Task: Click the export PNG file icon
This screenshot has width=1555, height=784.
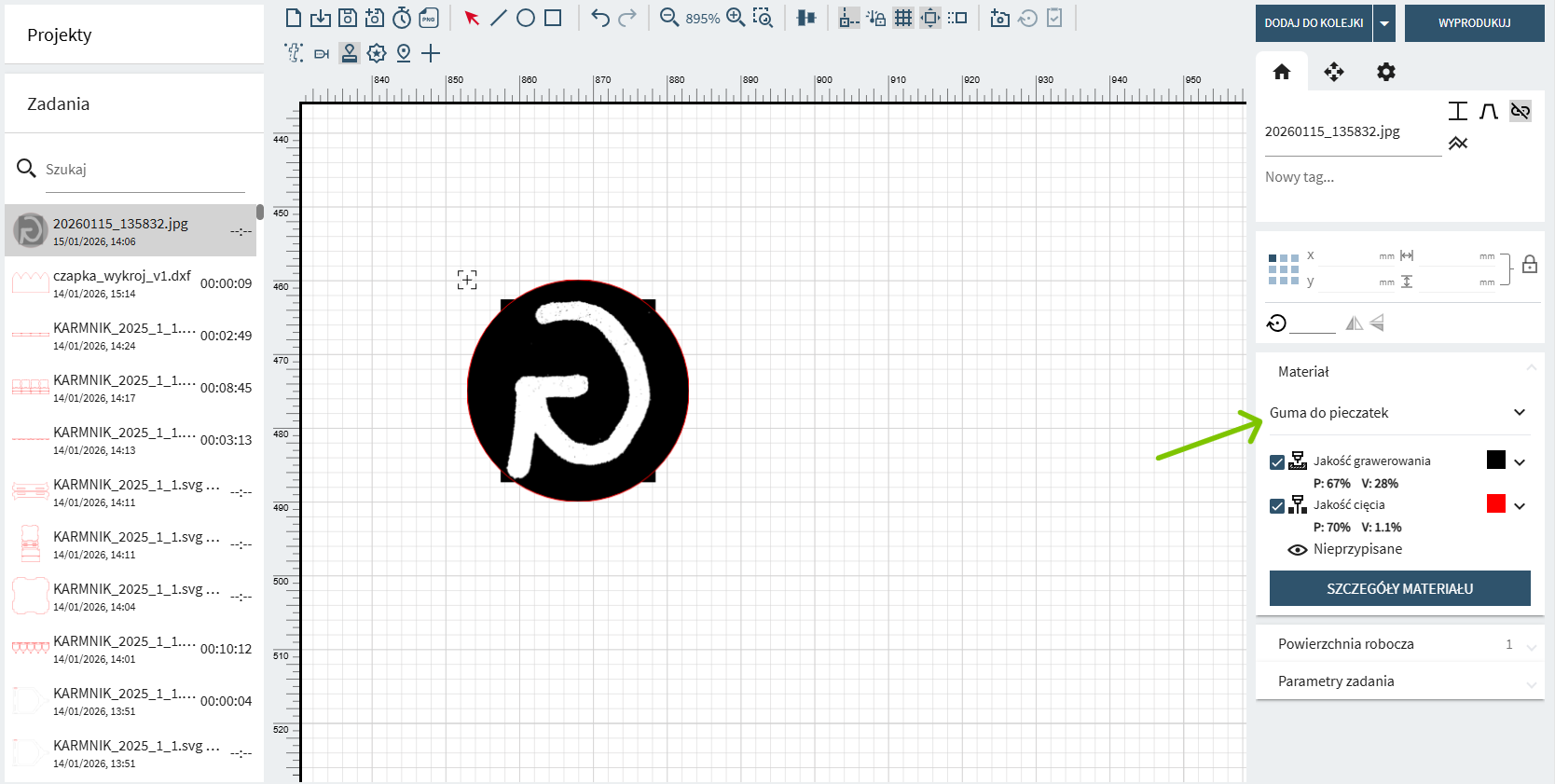Action: pos(429,18)
